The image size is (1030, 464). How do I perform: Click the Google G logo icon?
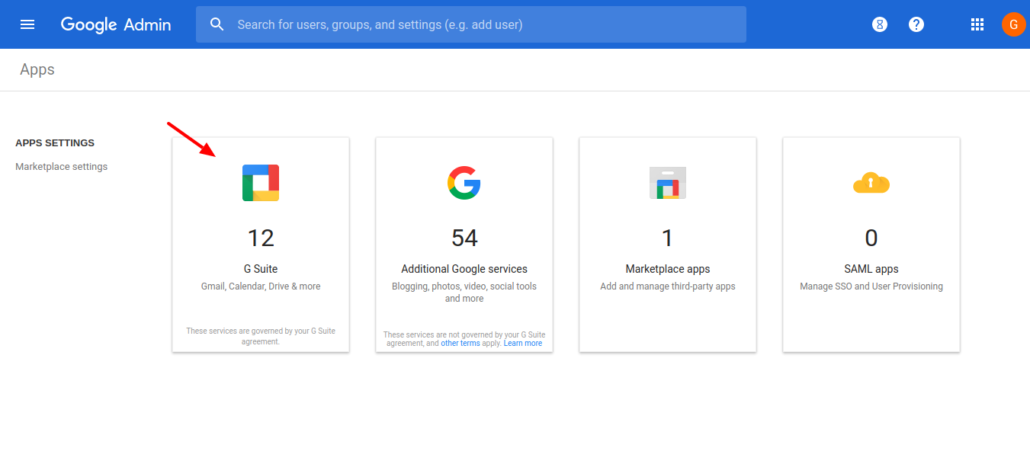click(x=464, y=183)
